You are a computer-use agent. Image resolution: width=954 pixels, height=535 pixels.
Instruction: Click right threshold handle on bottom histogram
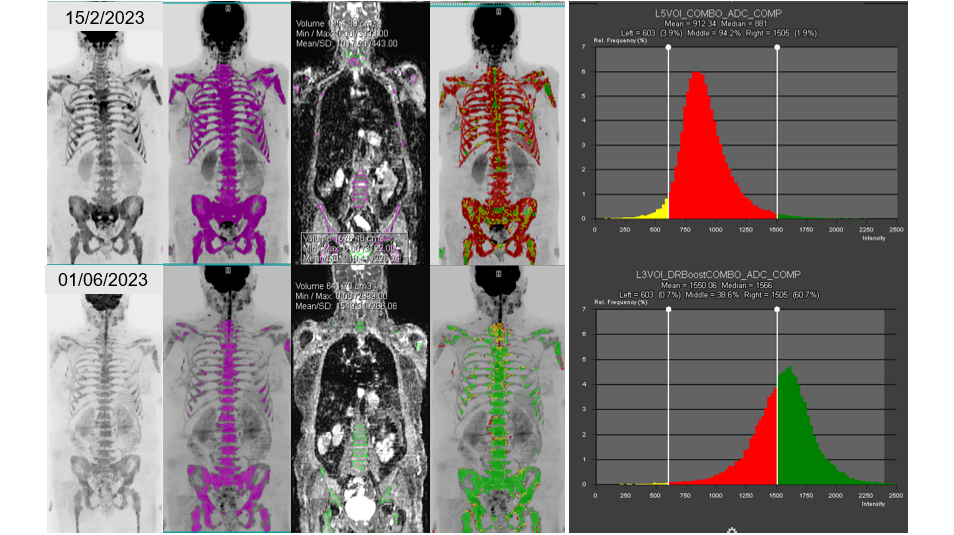click(x=777, y=309)
